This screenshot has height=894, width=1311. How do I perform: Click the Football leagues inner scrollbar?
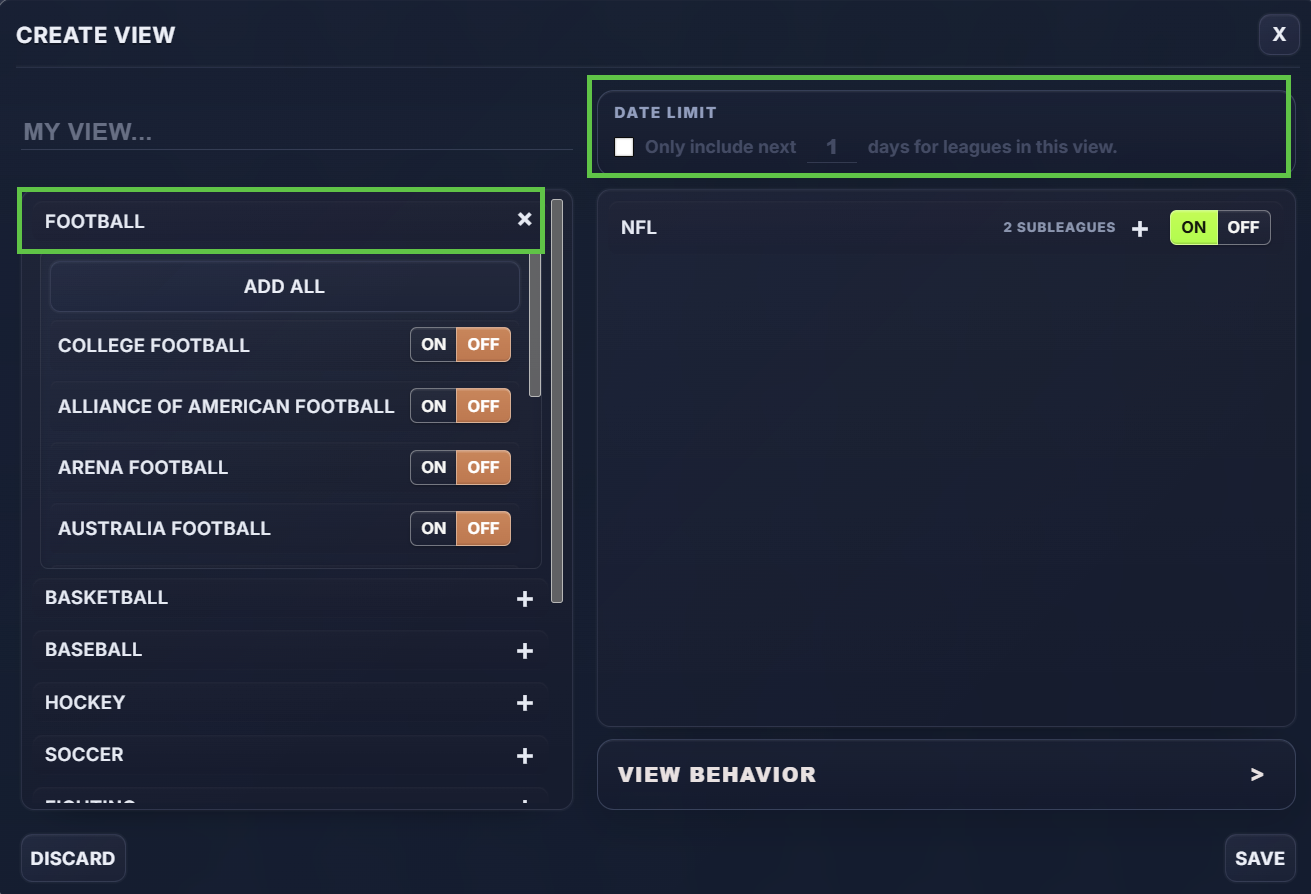click(x=535, y=320)
